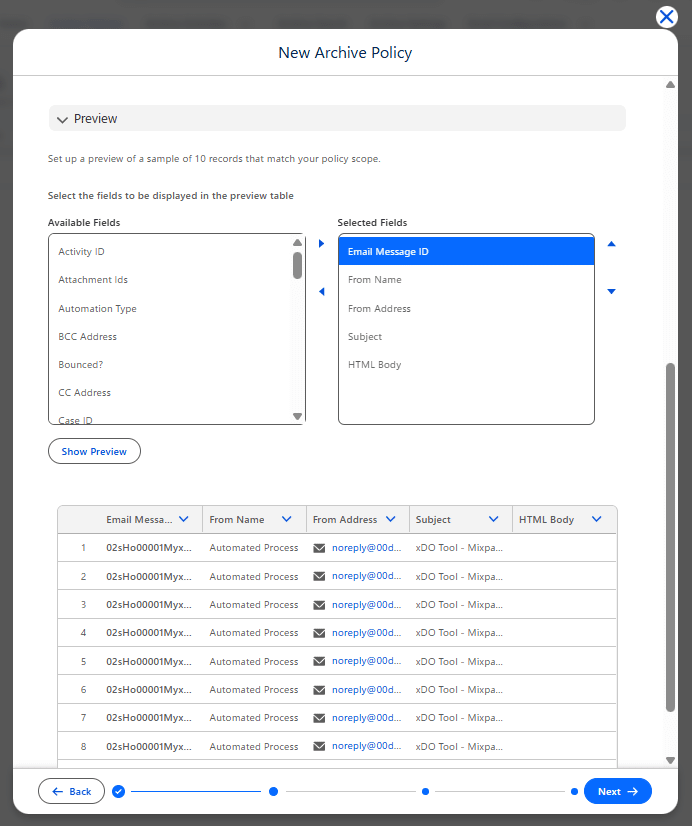Click the third step progress dot
692x826 pixels.
point(426,791)
